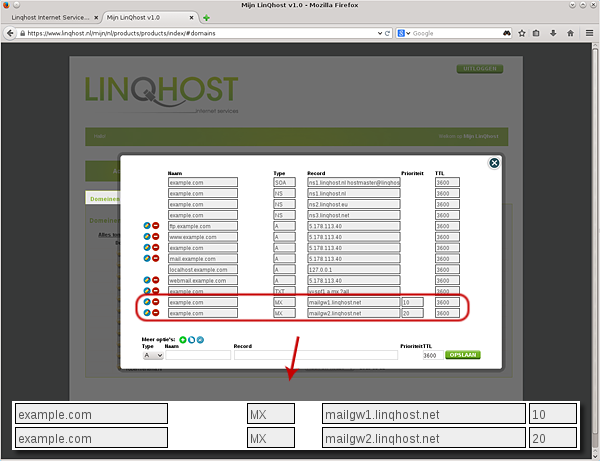The image size is (600, 461).
Task: Click green plus icon under Meer optie's
Action: point(183,340)
